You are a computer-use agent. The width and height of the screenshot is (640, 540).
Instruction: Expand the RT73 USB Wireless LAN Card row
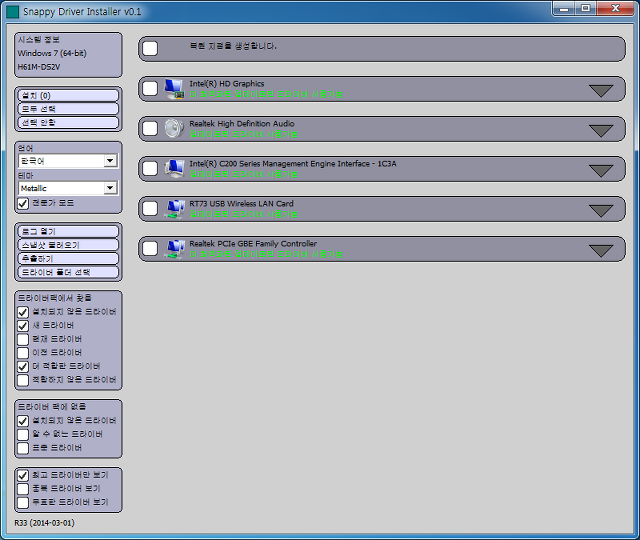[x=601, y=210]
